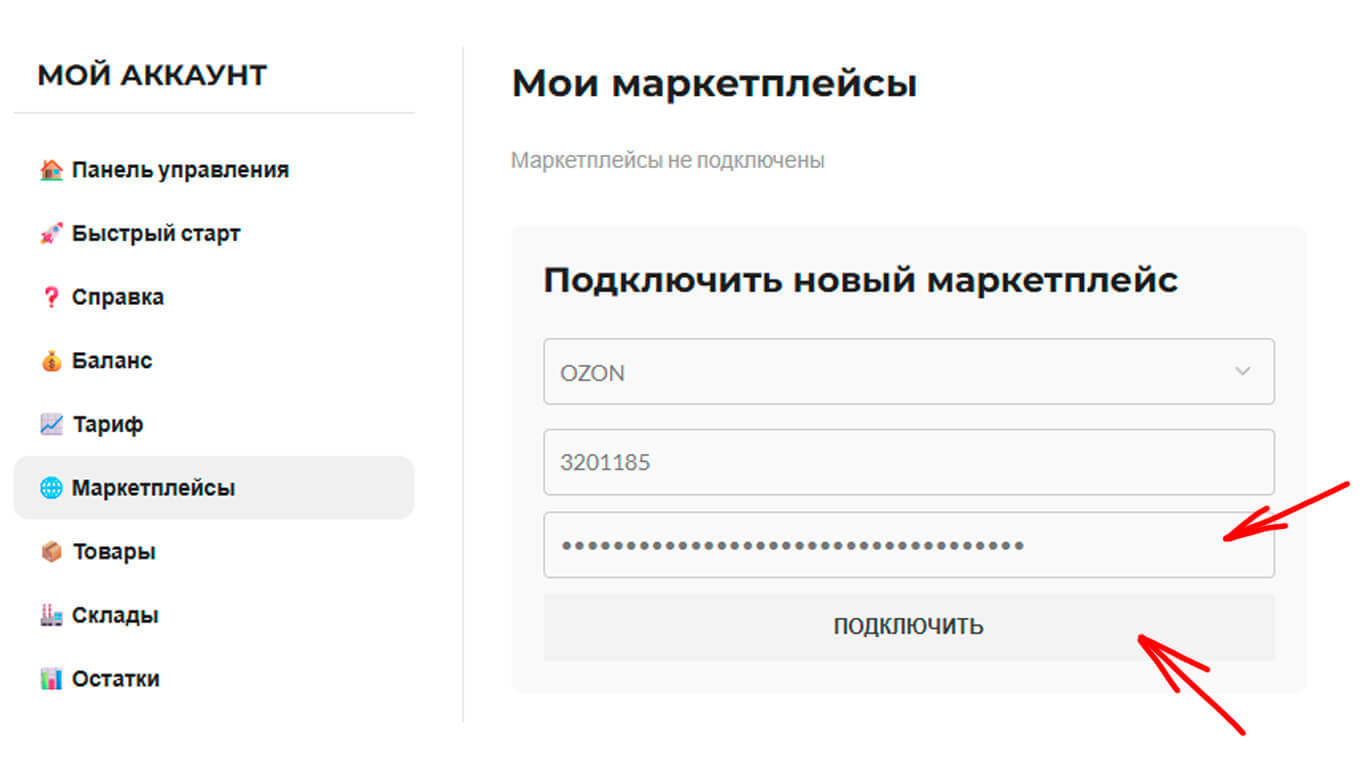Click the factory icon beside Склады
This screenshot has width=1366, height=768.
click(x=51, y=615)
